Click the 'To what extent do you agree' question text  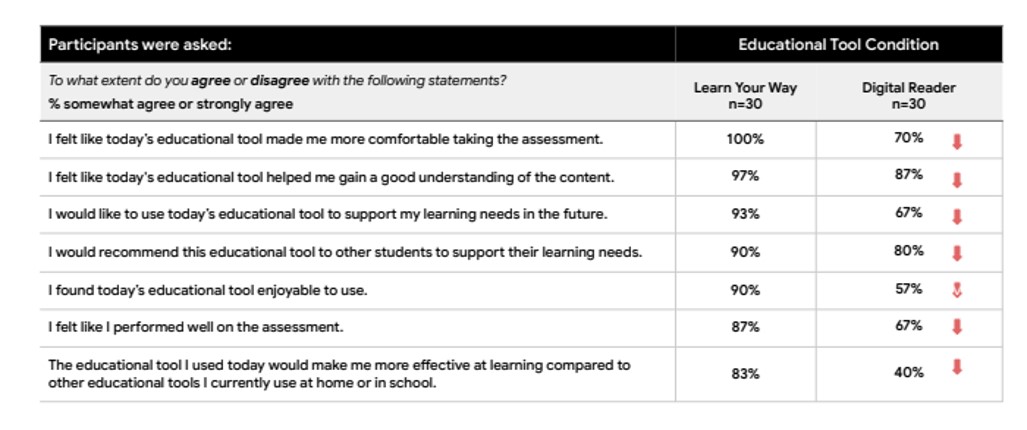coord(278,80)
